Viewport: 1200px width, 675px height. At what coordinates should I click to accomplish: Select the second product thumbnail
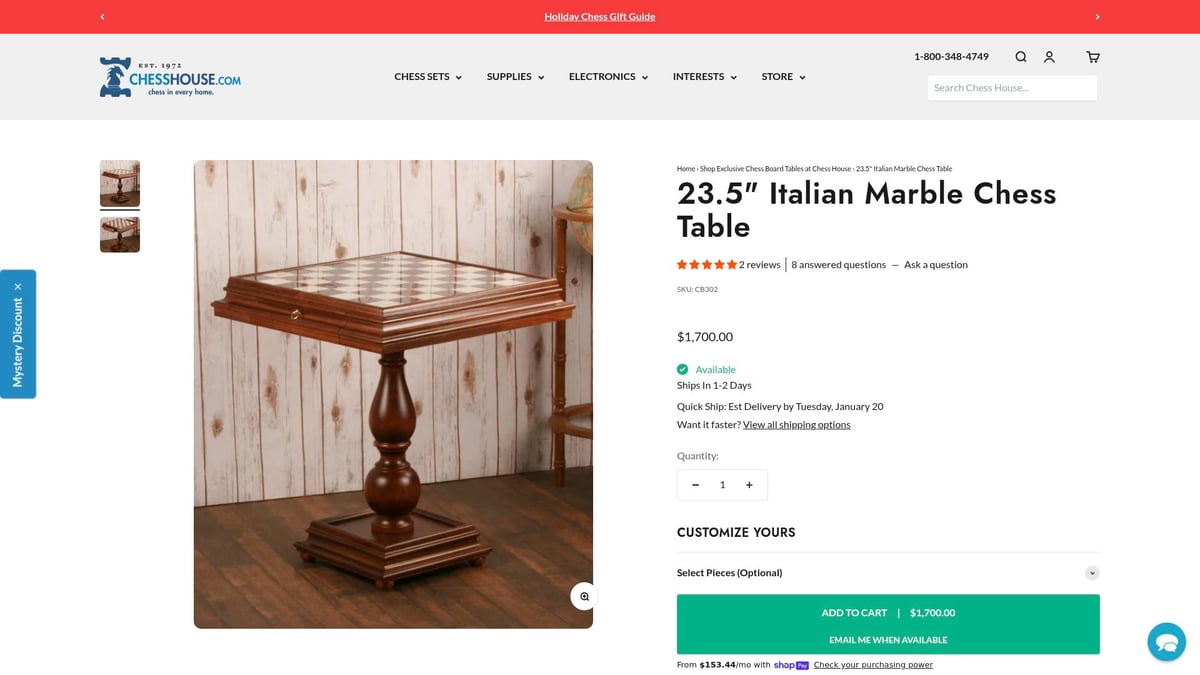pos(119,234)
